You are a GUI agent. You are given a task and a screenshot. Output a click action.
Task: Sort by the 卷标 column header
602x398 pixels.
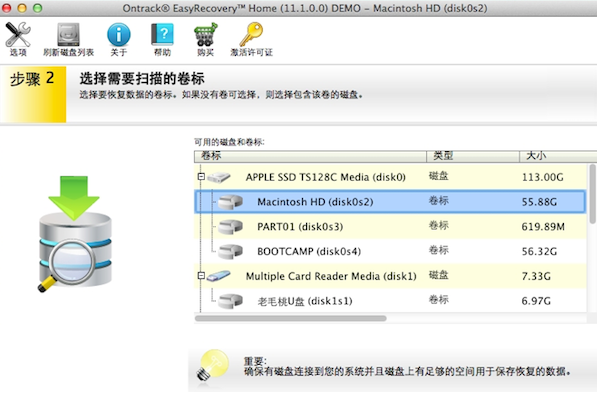(310, 156)
